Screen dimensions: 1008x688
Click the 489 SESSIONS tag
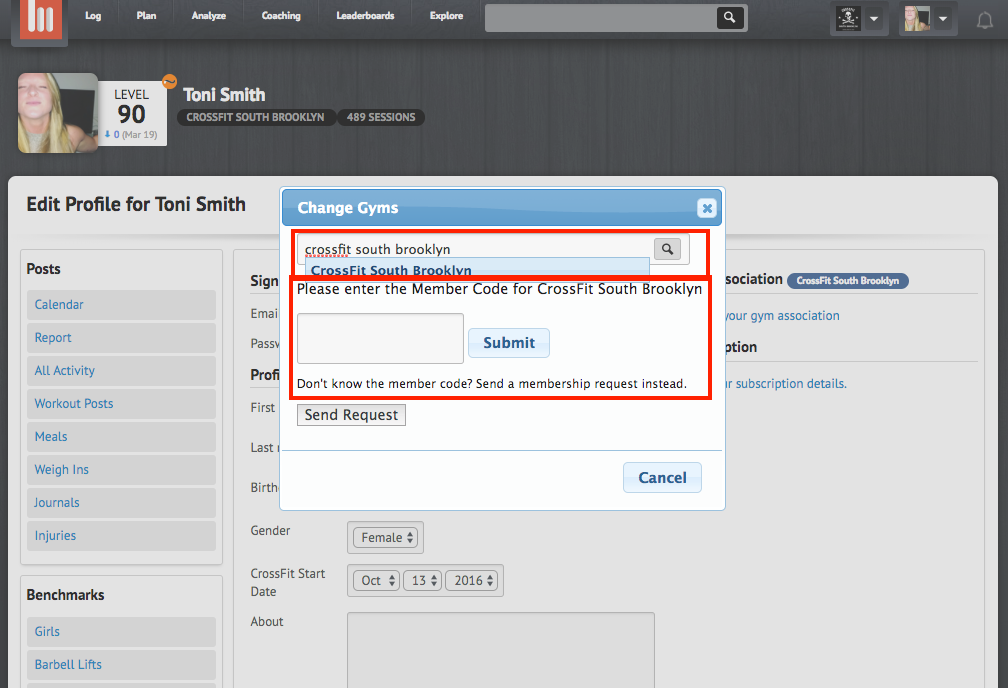point(381,117)
